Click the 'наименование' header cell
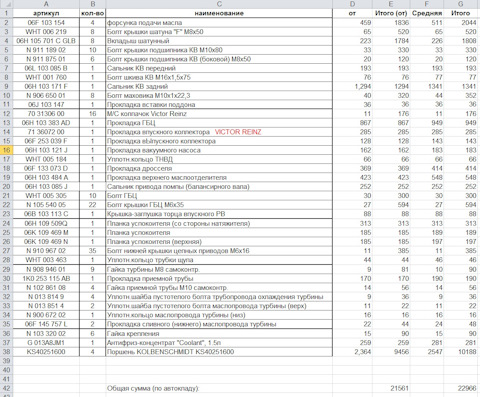Image resolution: width=480 pixels, height=397 pixels. pos(219,13)
